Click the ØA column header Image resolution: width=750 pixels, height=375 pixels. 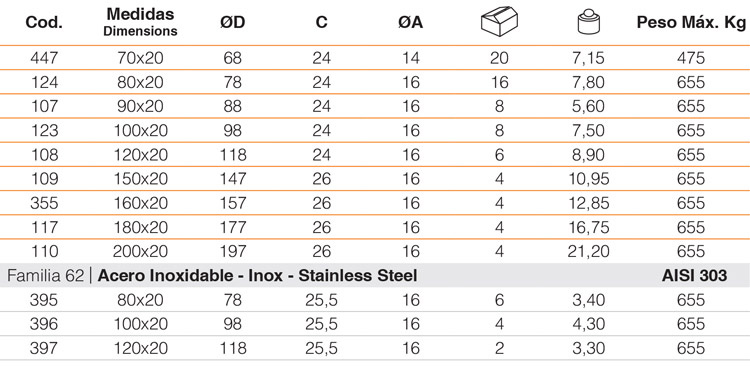point(410,22)
